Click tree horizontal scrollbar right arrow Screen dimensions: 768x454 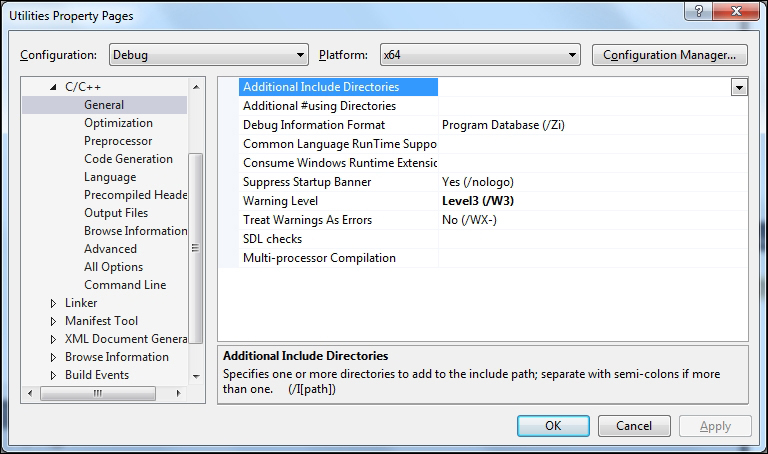179,393
